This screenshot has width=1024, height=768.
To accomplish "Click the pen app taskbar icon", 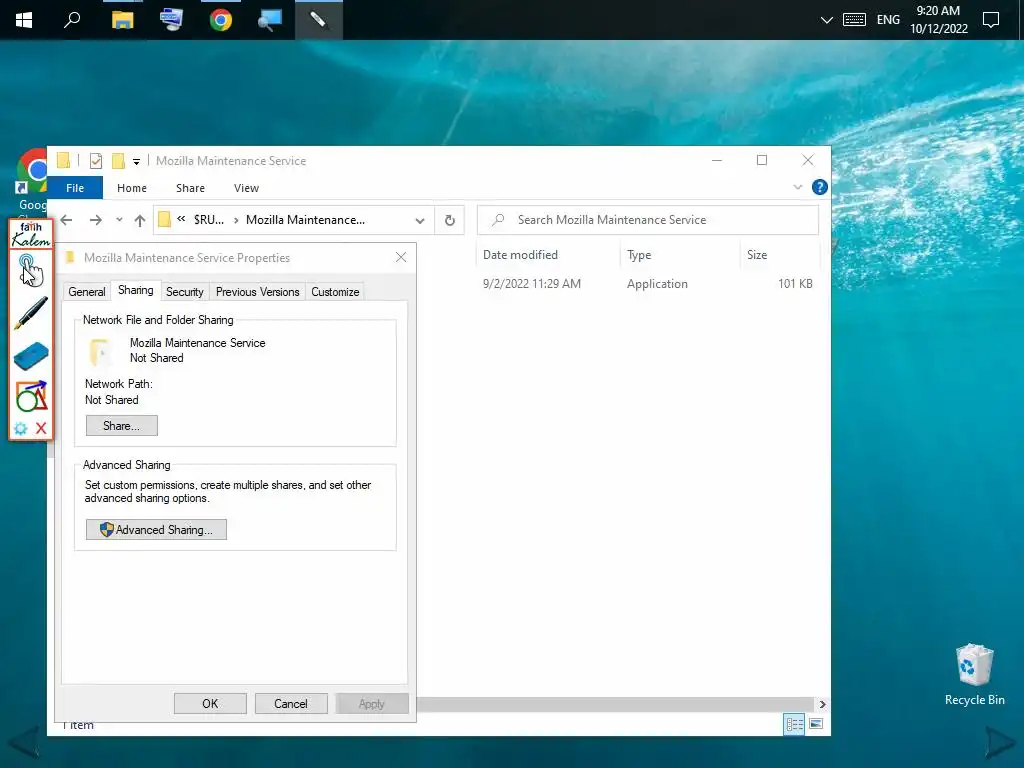I will [x=318, y=20].
